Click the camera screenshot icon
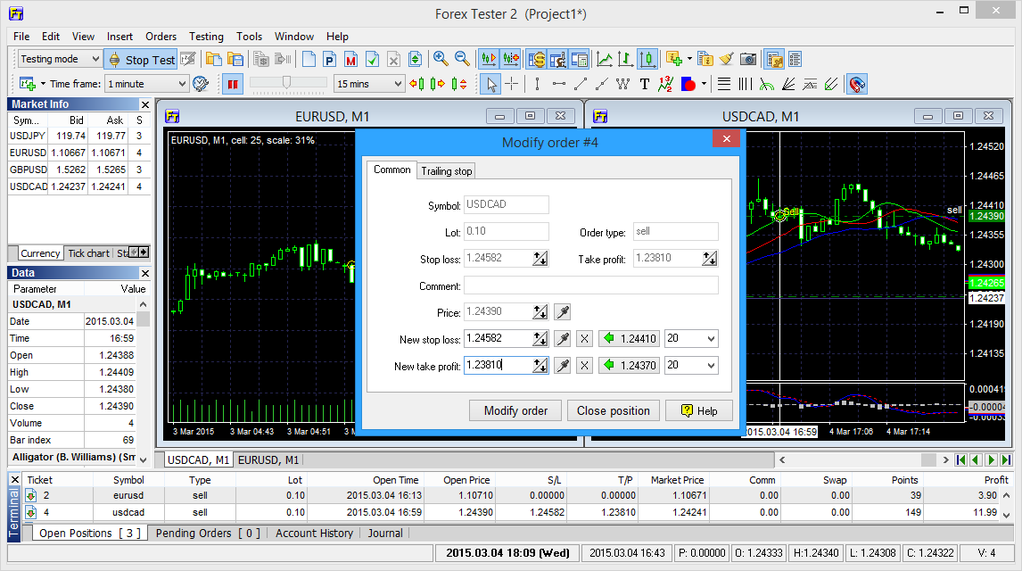The image size is (1022, 571). (x=748, y=60)
